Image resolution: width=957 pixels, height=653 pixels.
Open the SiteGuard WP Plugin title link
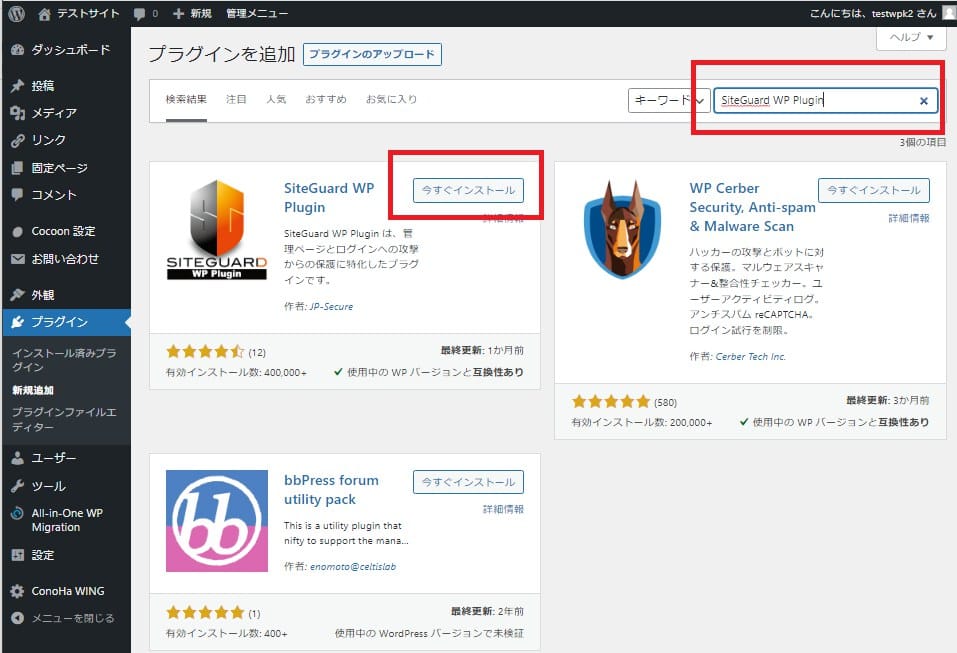329,198
